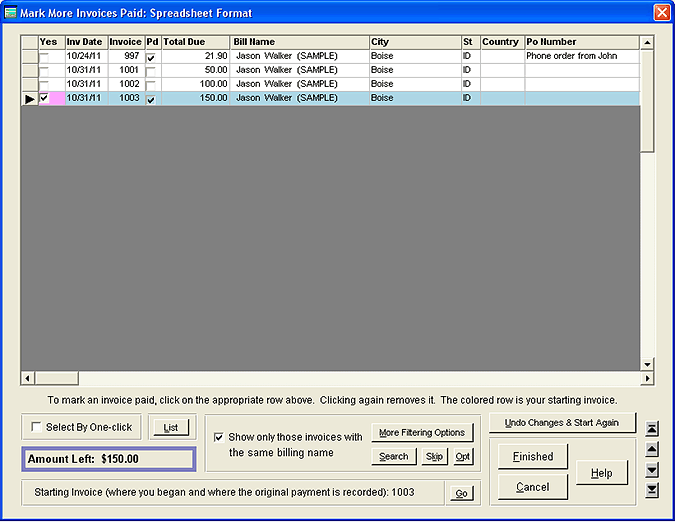Click the horizontal scroll right arrow
The image size is (675, 522).
pos(647,378)
